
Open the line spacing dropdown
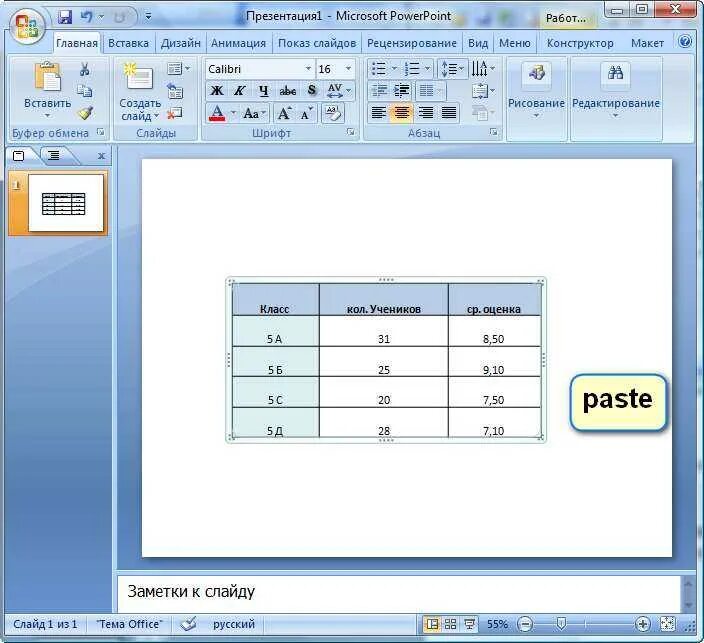coord(453,69)
